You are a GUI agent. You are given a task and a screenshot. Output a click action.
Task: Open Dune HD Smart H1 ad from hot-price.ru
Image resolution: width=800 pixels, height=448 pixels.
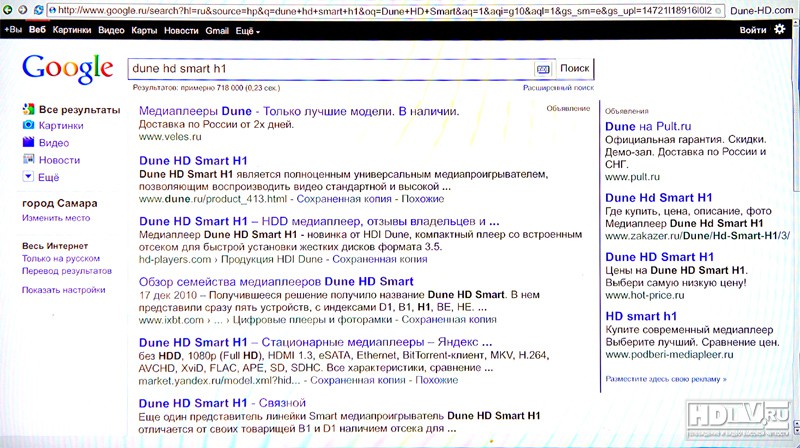[660, 257]
